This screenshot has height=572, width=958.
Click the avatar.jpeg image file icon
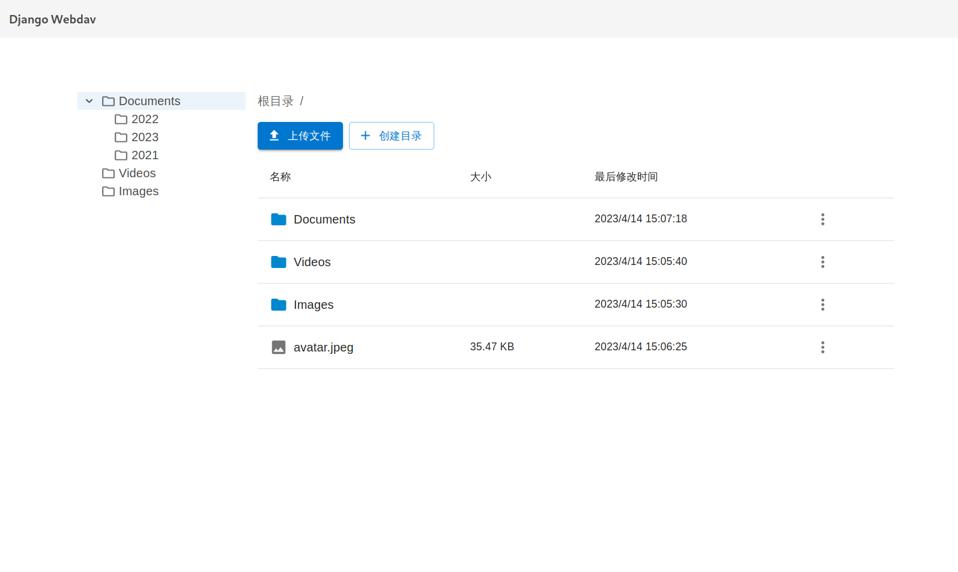279,347
